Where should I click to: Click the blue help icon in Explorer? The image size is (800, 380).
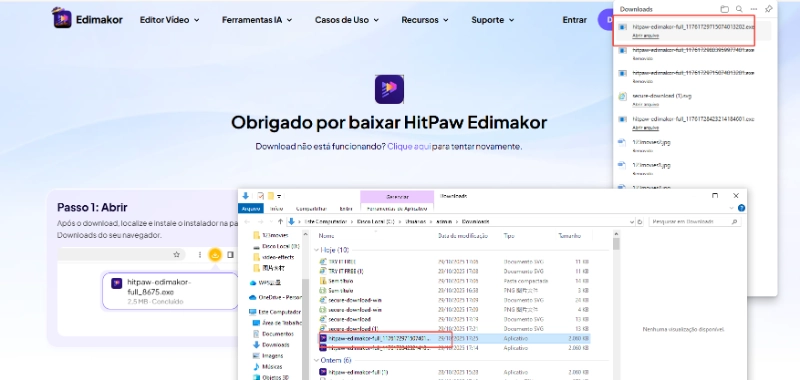(x=741, y=208)
